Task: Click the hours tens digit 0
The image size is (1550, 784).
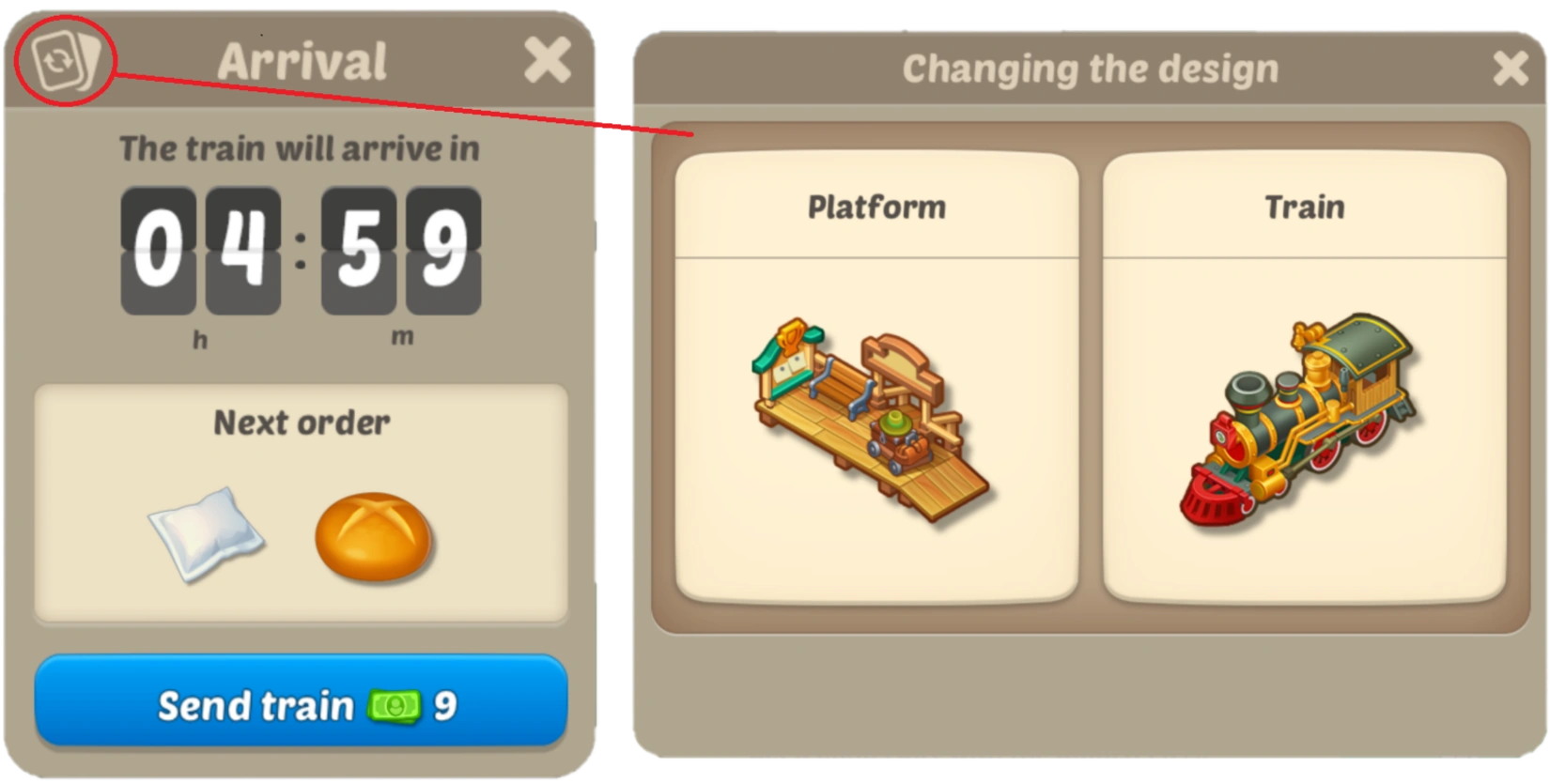Action: click(158, 249)
